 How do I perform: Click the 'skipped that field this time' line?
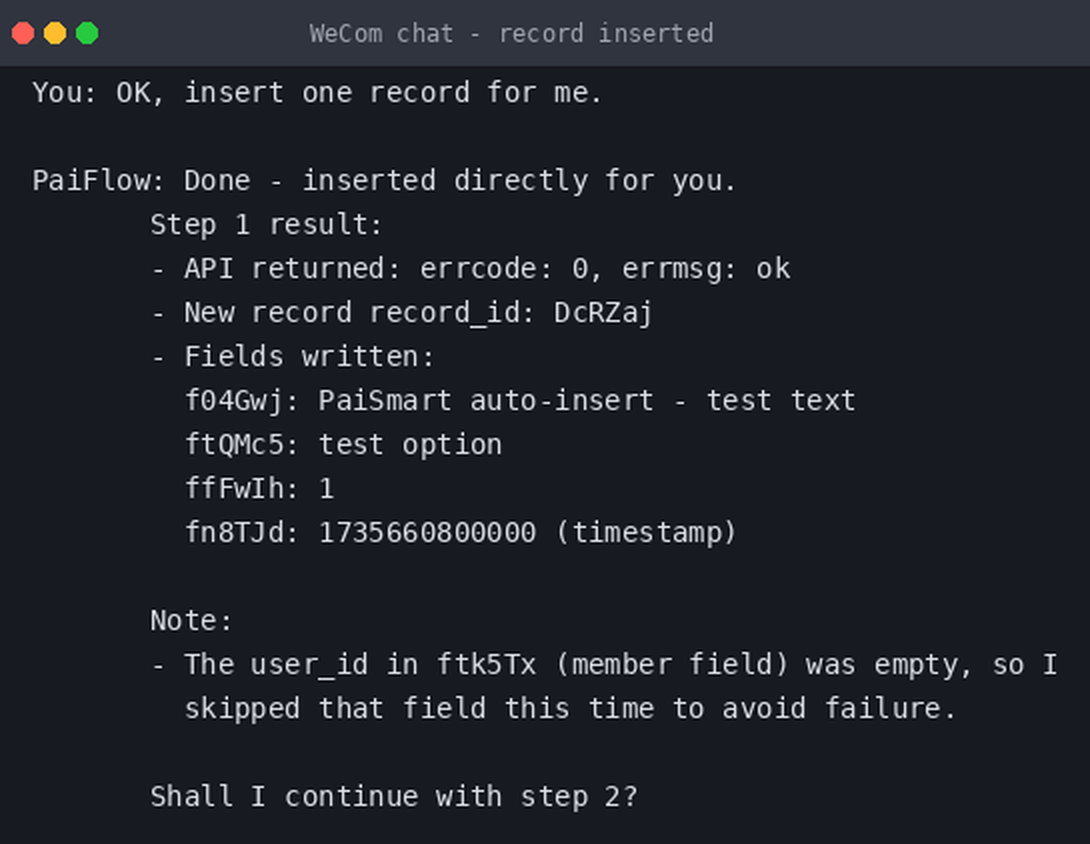pos(570,709)
